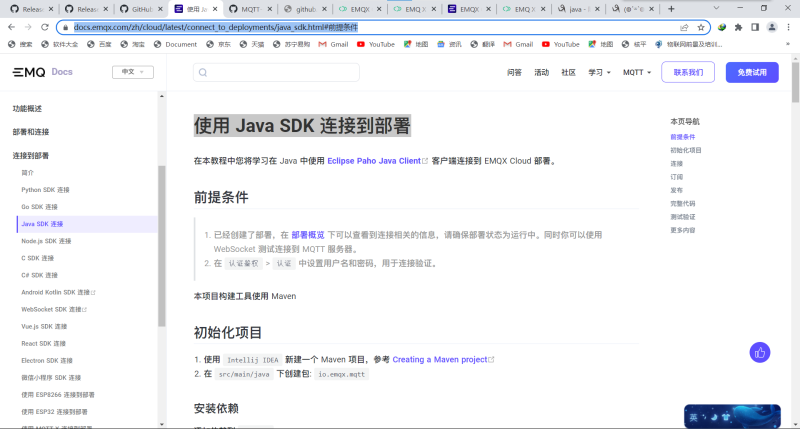Close the MQTT GitHub tab
Screen dimensions: 800x429
tap(270, 9)
